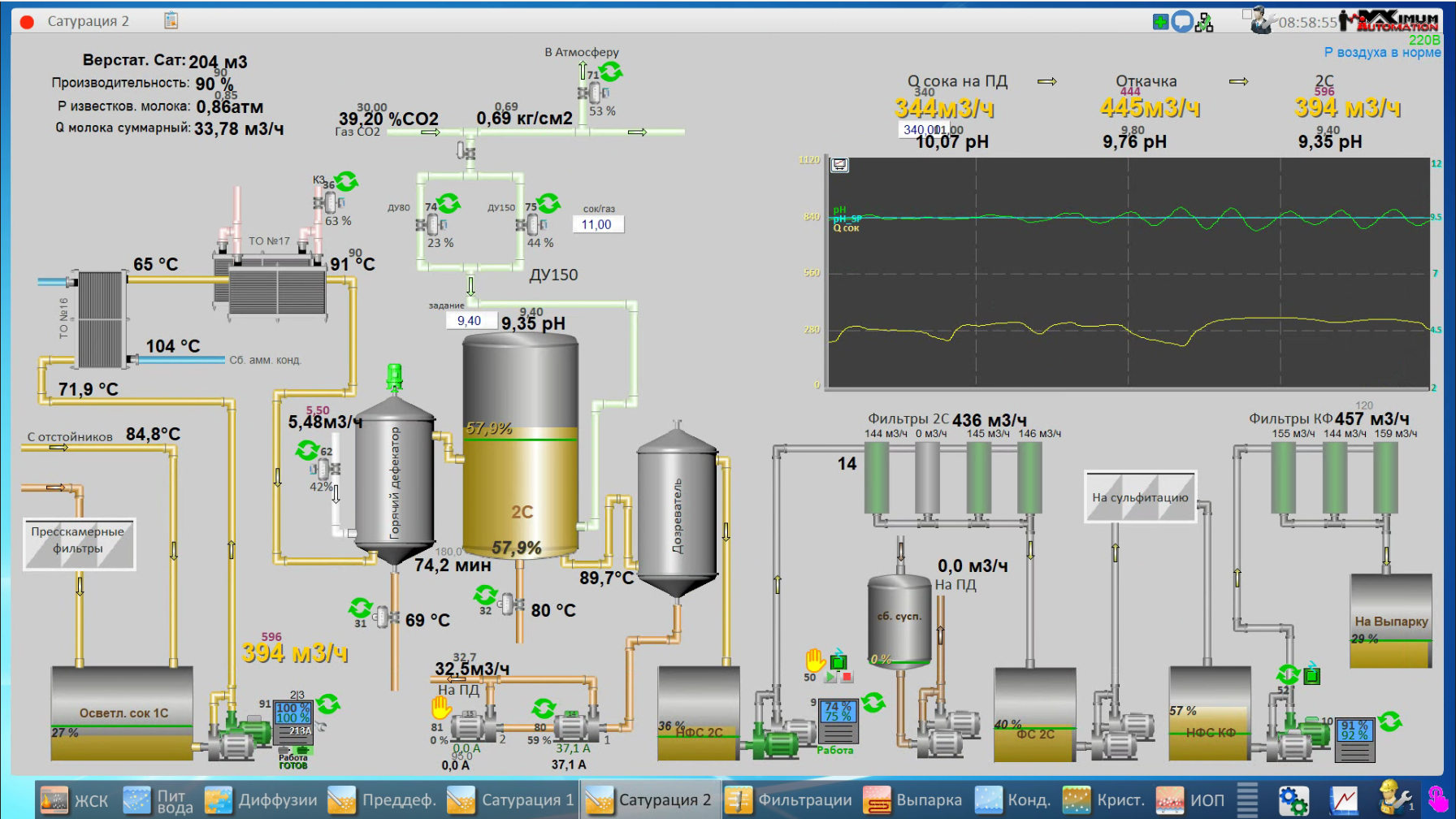
Task: Toggle auto mode icon for valve 74
Action: point(448,203)
